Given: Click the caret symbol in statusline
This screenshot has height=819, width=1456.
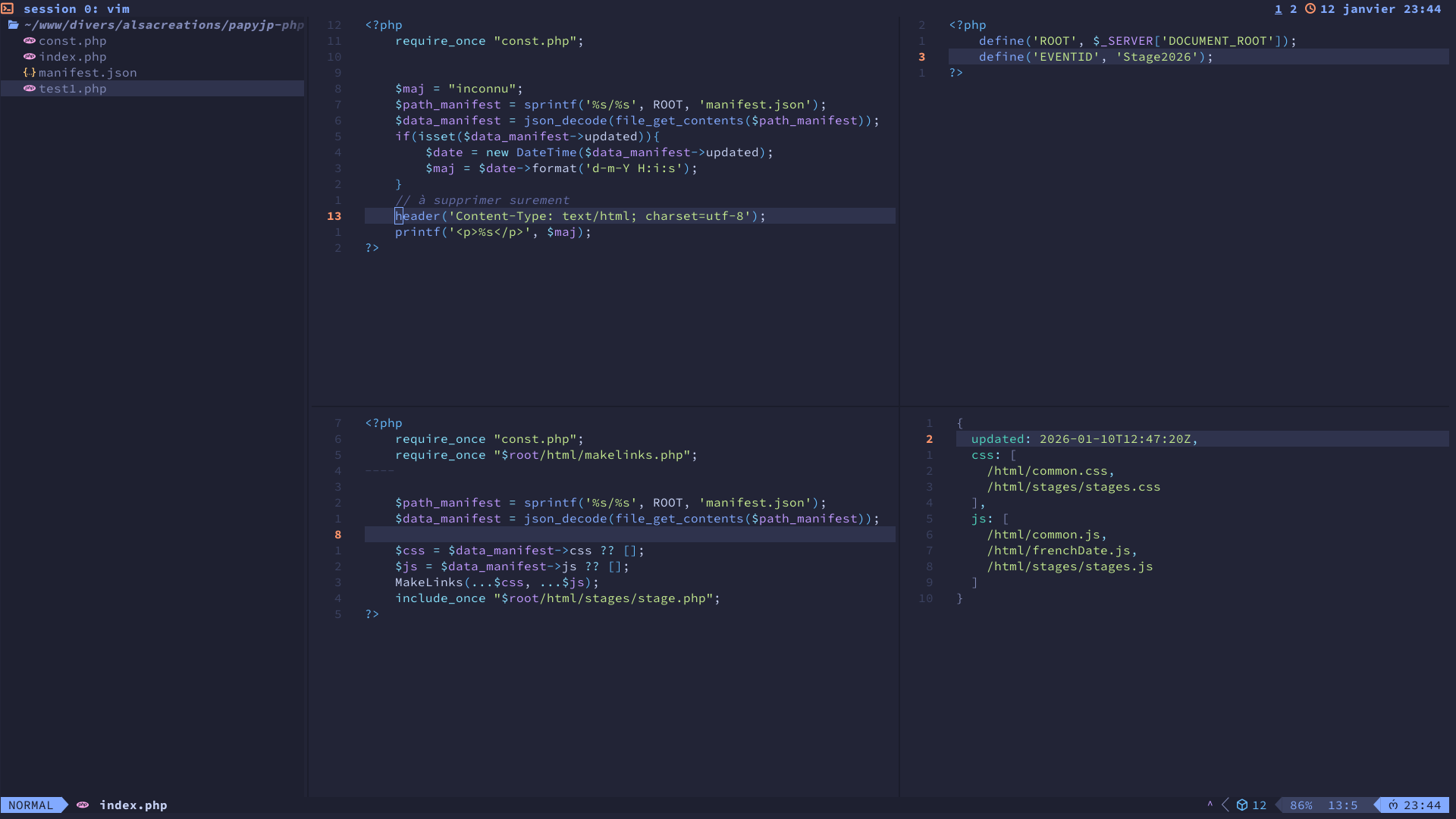Looking at the screenshot, I should click(1210, 804).
